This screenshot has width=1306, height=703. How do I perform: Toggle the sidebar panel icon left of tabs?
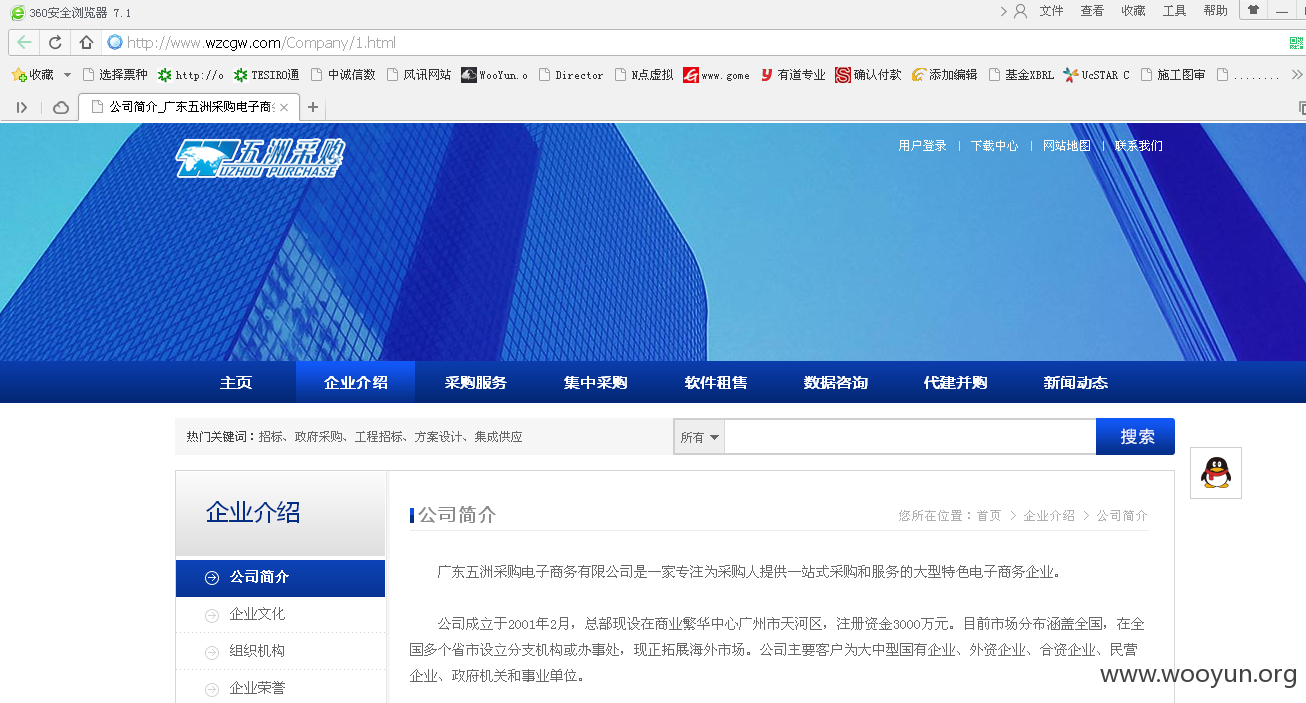(22, 107)
